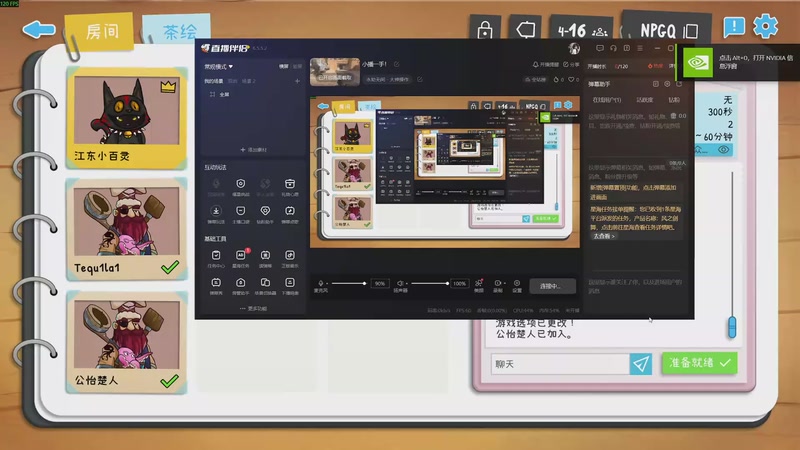800x450 pixels.
Task: Open the microphone device dropdown arrow
Action: tap(327, 284)
